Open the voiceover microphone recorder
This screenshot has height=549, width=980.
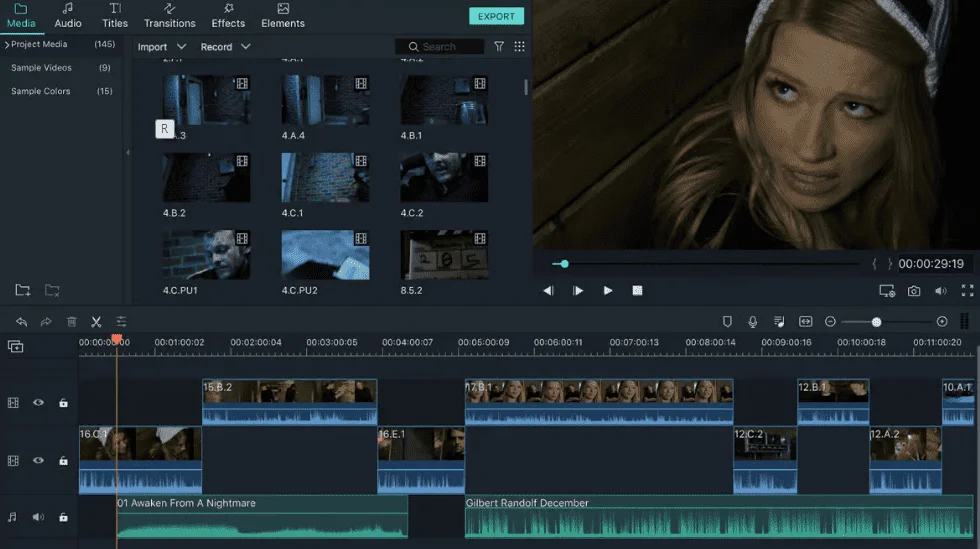pyautogui.click(x=752, y=321)
